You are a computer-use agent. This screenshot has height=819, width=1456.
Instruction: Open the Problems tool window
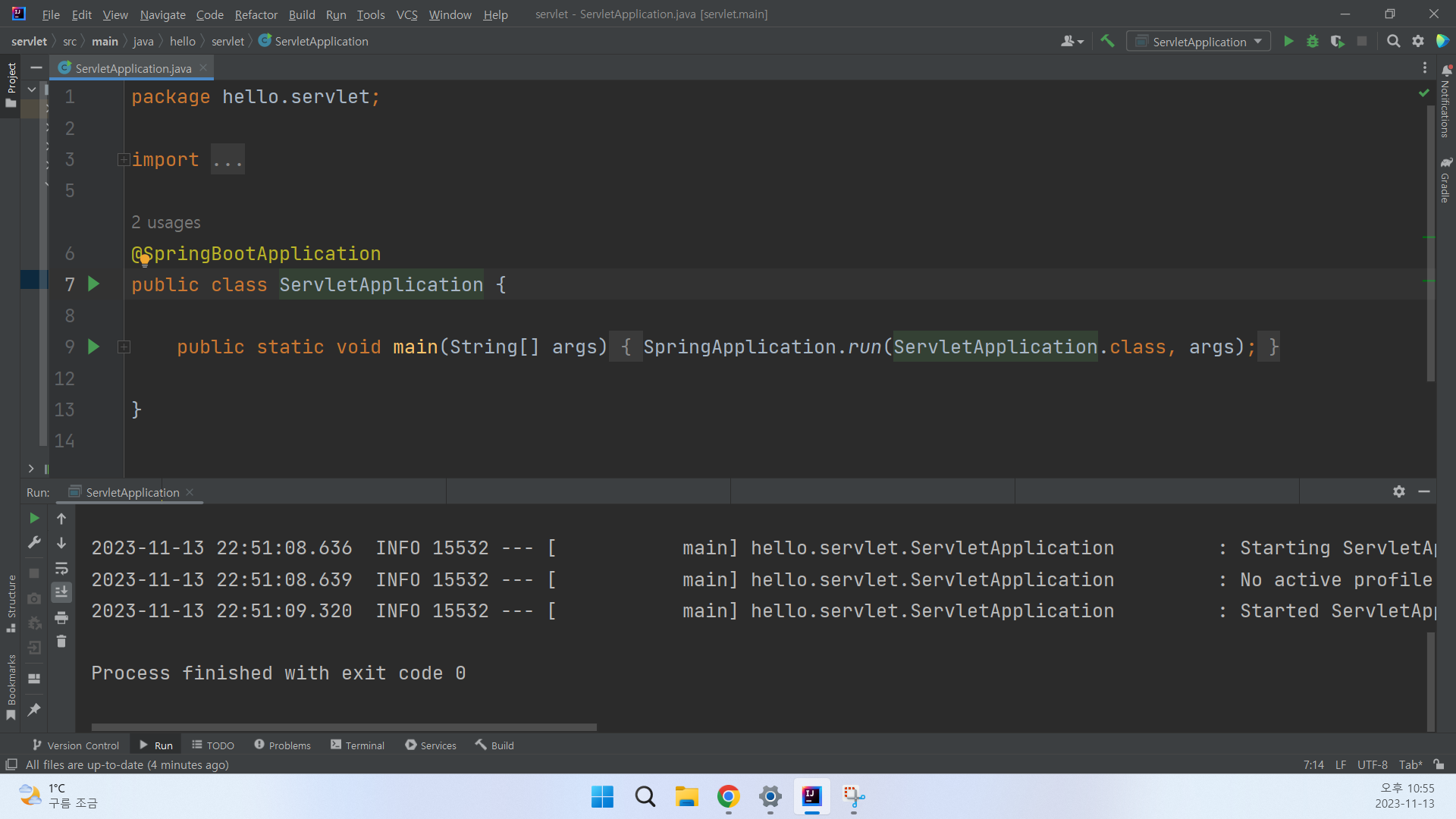click(282, 745)
